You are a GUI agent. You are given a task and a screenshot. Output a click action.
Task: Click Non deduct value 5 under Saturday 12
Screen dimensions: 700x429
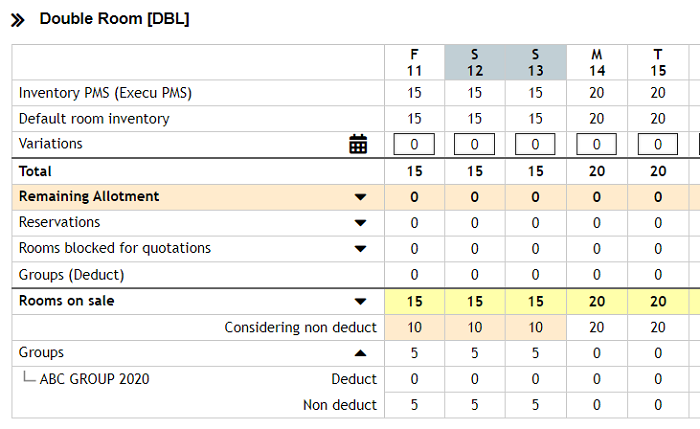point(475,405)
